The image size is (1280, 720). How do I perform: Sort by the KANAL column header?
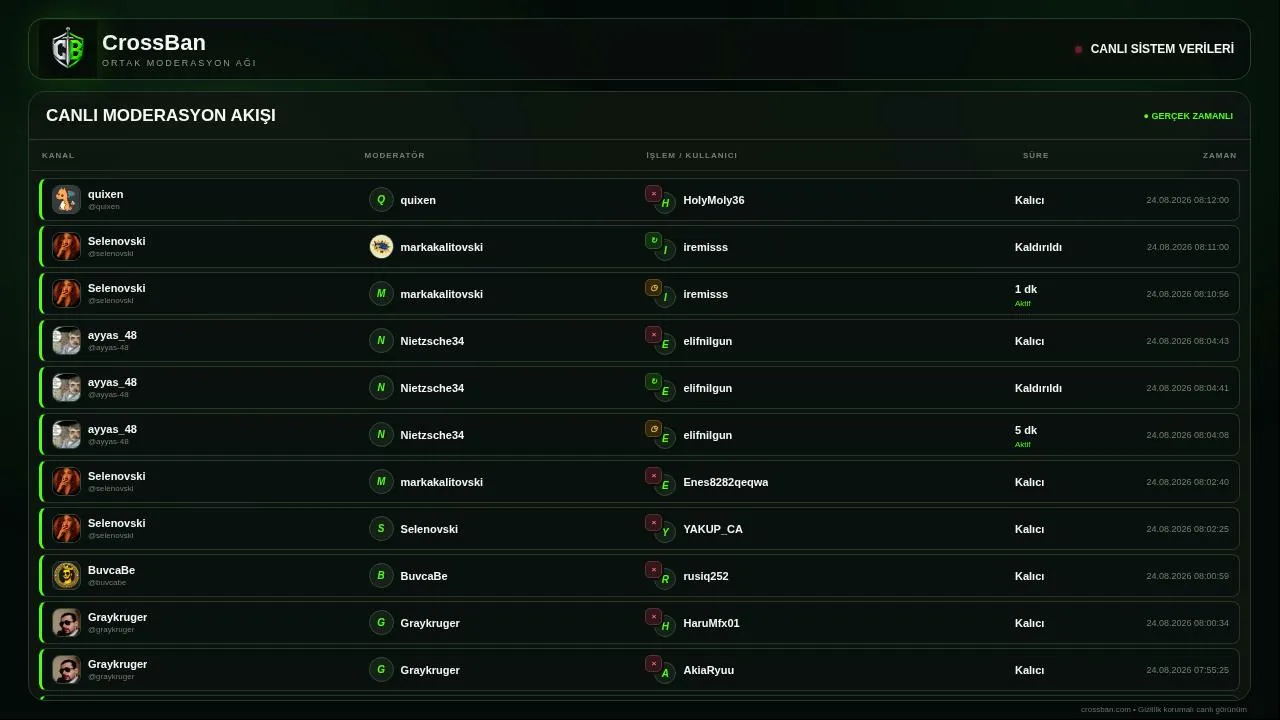pyautogui.click(x=58, y=156)
